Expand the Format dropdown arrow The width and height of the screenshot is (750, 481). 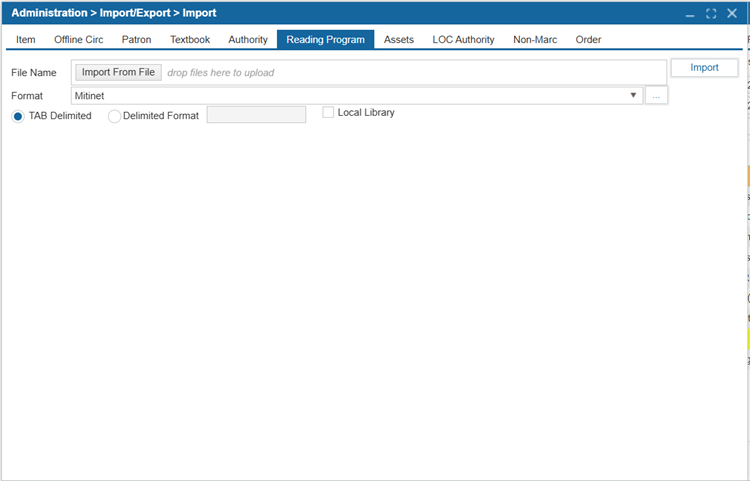point(634,96)
